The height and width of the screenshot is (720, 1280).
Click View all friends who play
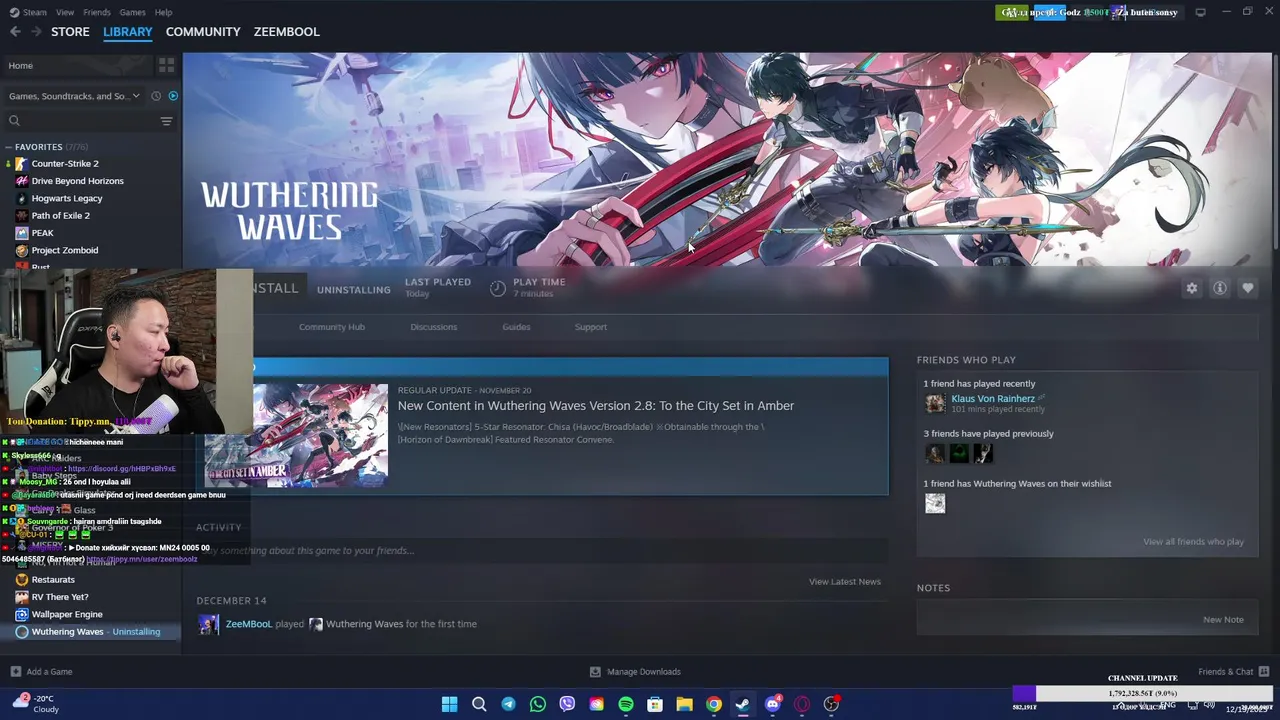[1194, 542]
